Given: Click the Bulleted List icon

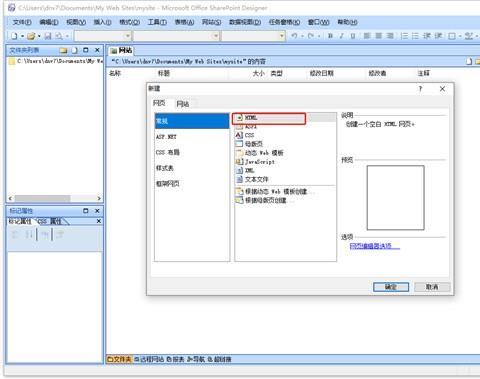Looking at the screenshot, I should click(x=415, y=36).
